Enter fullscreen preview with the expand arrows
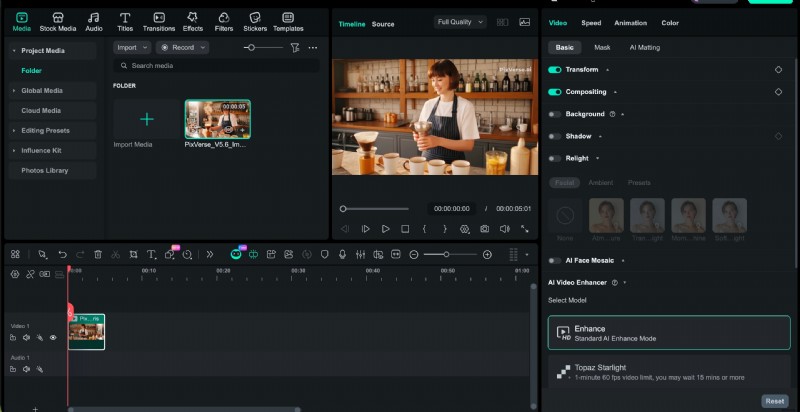The height and width of the screenshot is (412, 800). [524, 229]
